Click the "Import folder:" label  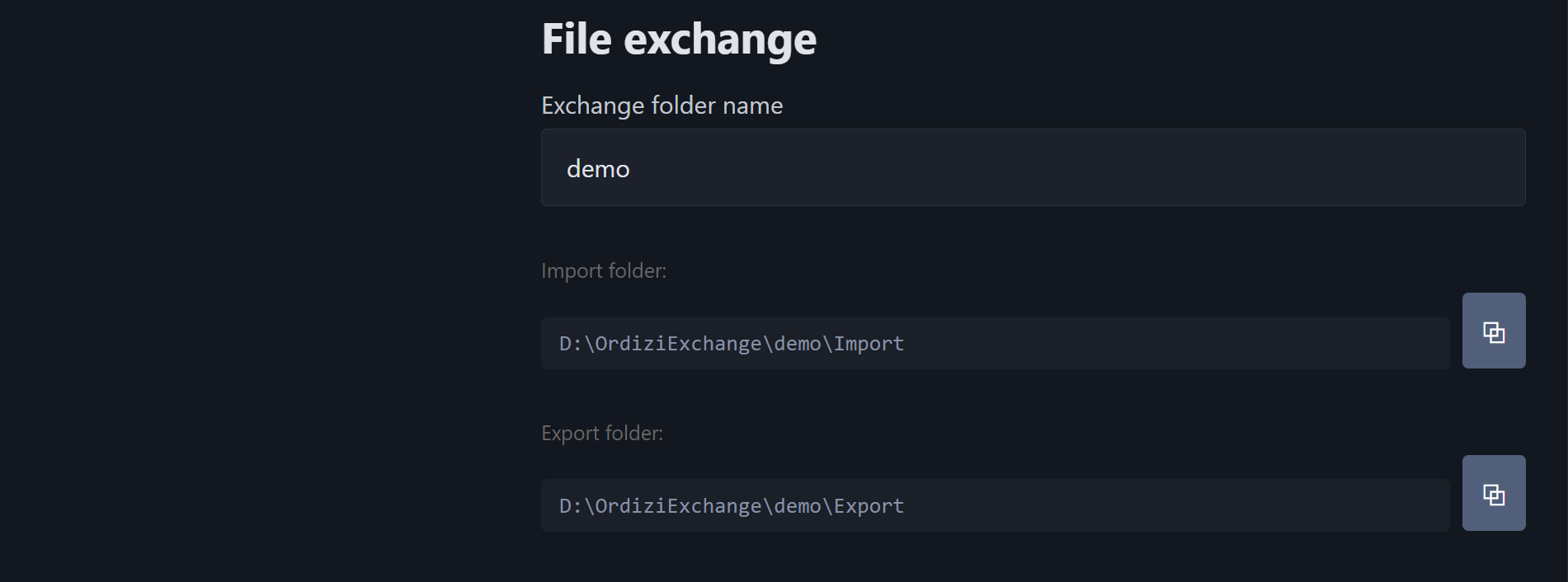[x=604, y=270]
